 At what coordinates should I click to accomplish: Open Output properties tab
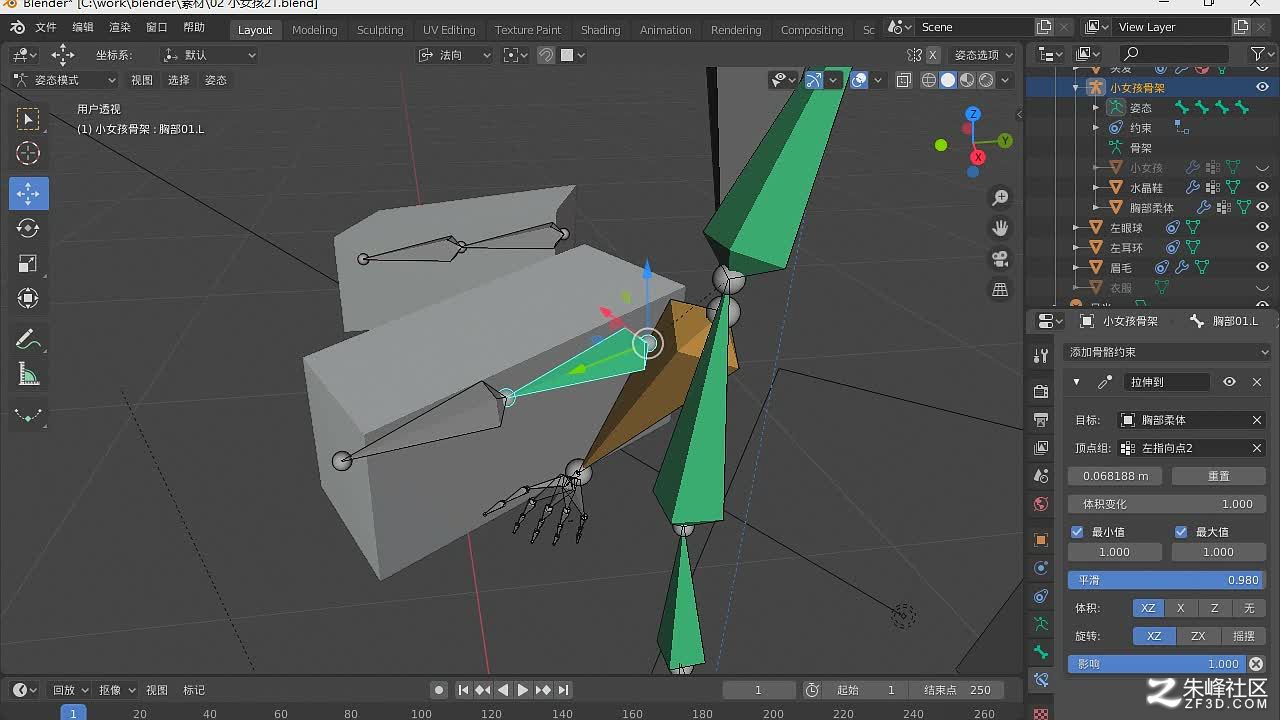[1041, 419]
